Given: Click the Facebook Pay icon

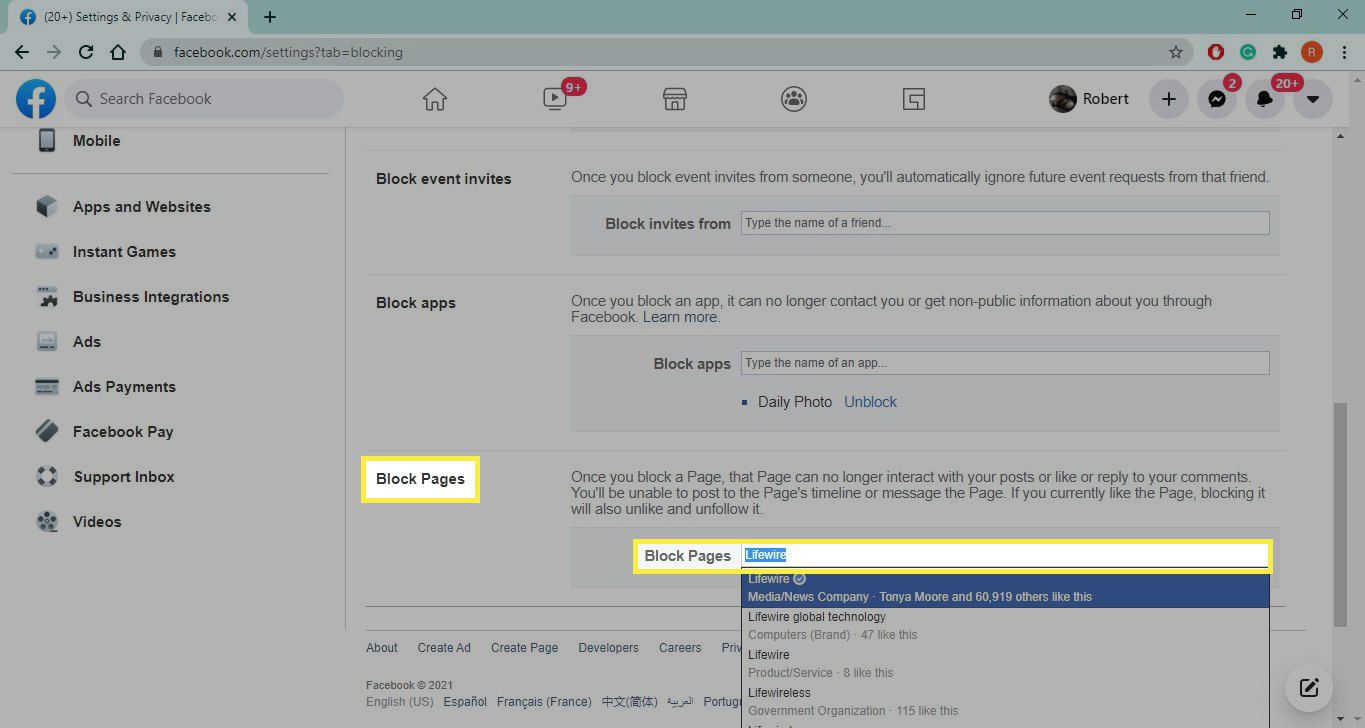Looking at the screenshot, I should pos(47,432).
